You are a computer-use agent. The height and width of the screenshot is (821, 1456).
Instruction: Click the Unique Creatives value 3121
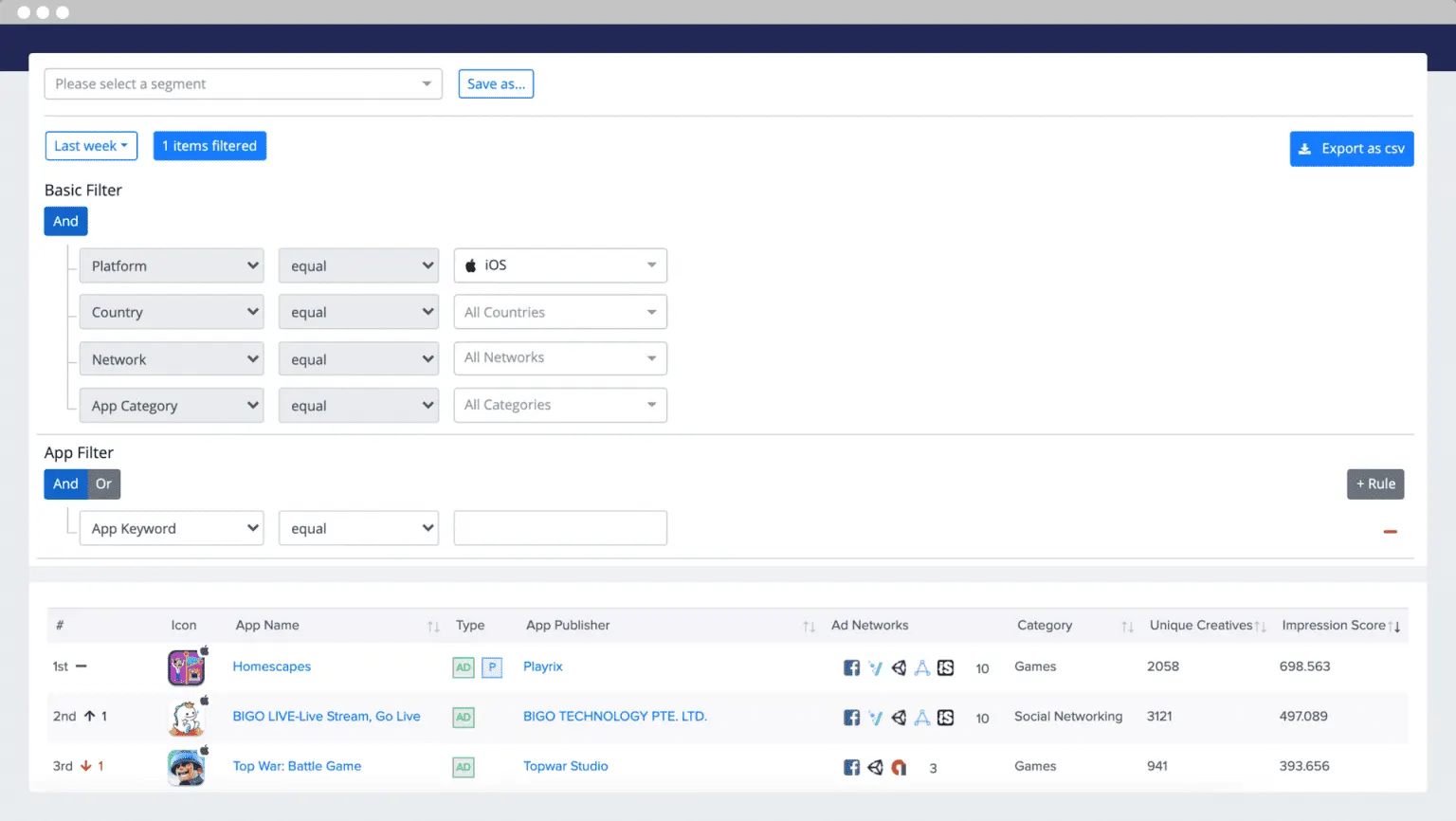point(1159,716)
